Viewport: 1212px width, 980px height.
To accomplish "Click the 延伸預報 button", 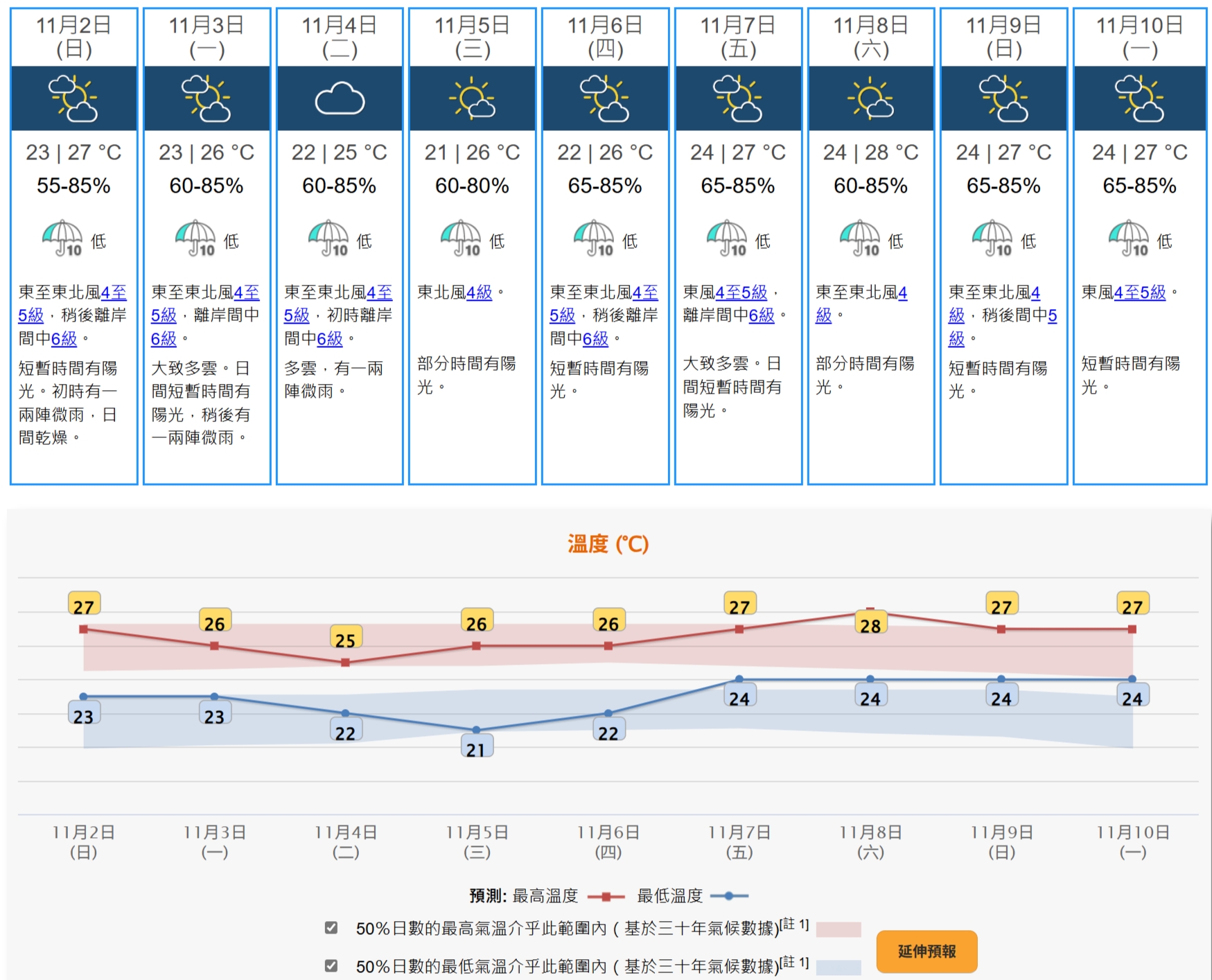I will click(926, 951).
